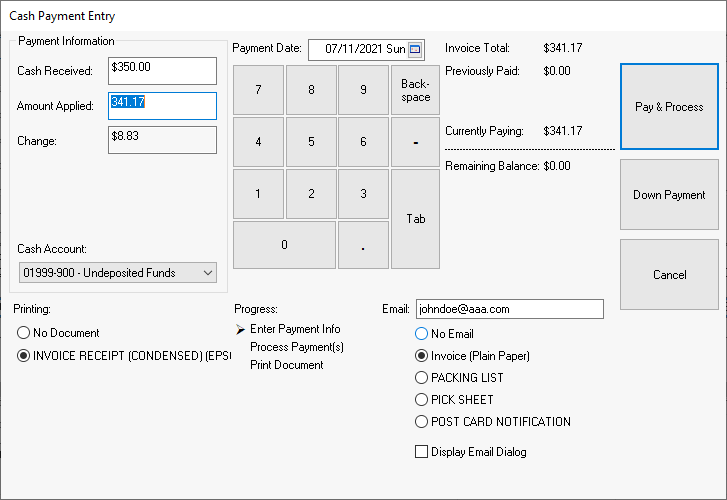Click the Down Payment button
The height and width of the screenshot is (500, 727).
(669, 195)
